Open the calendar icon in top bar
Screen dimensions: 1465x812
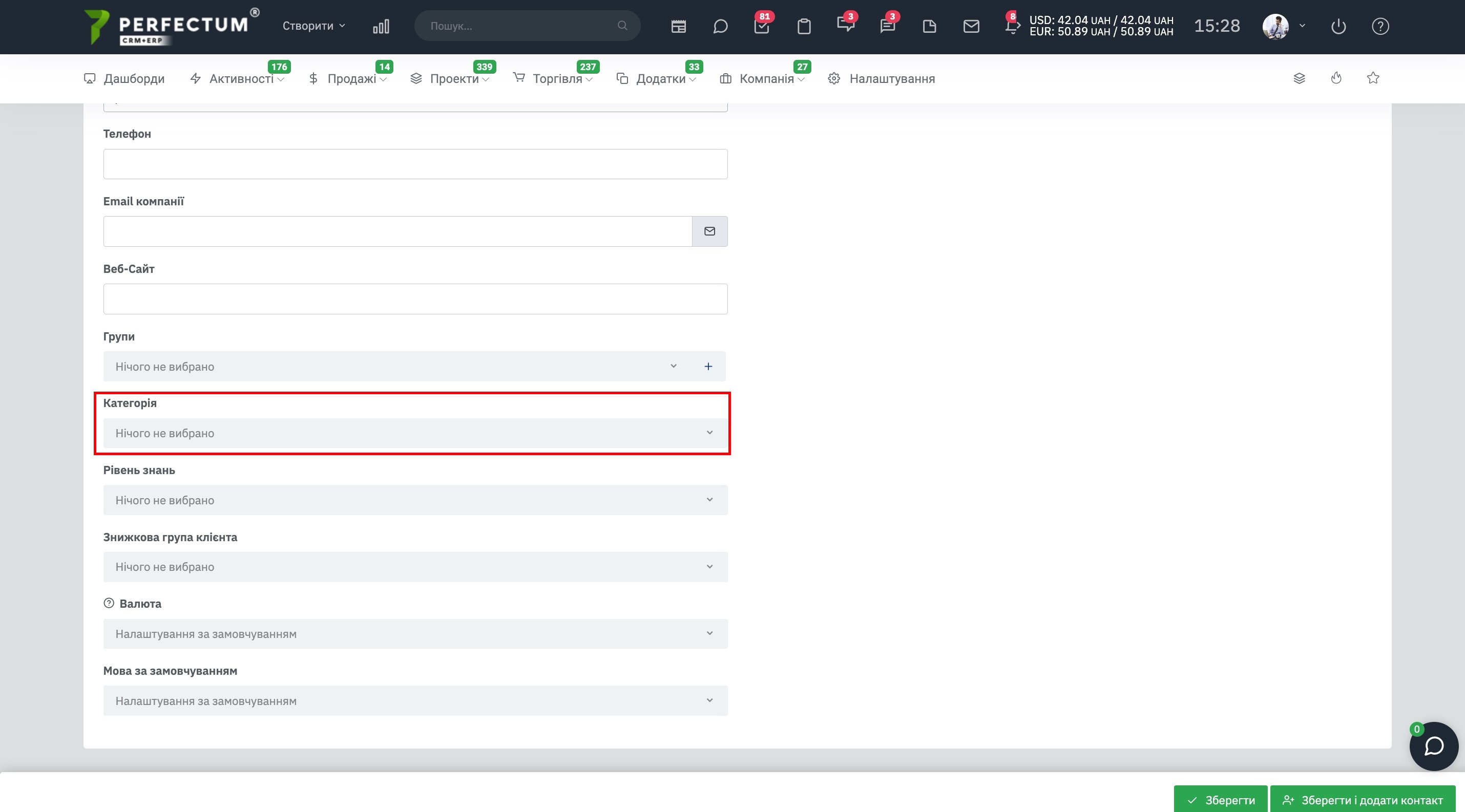679,26
